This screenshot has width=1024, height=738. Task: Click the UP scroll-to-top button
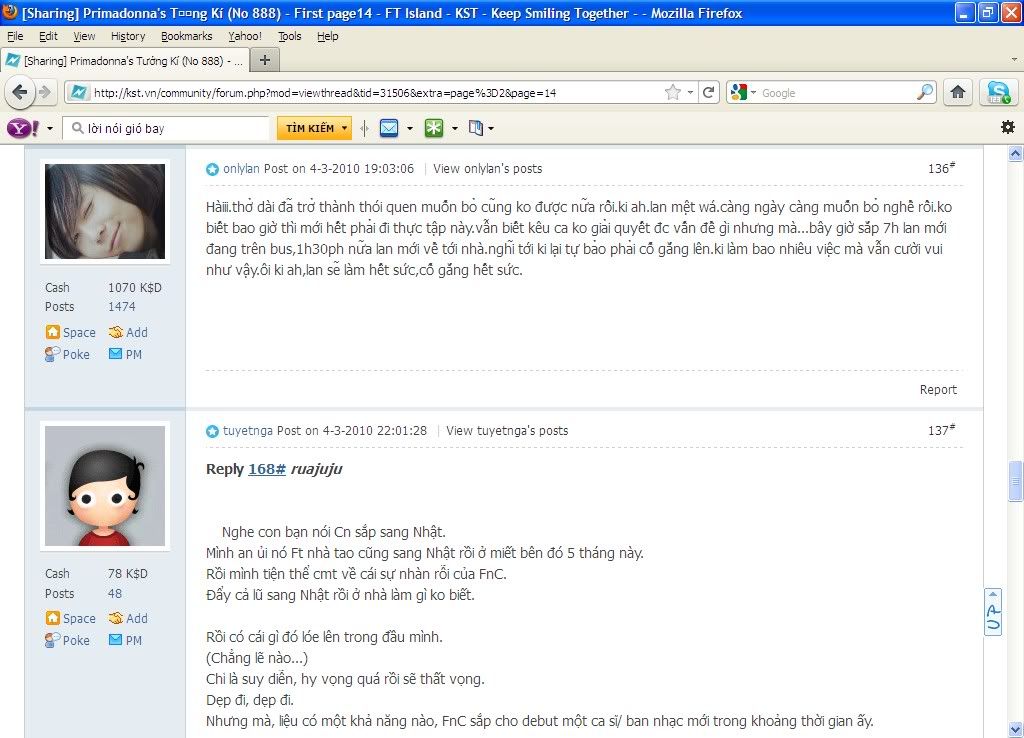click(993, 611)
